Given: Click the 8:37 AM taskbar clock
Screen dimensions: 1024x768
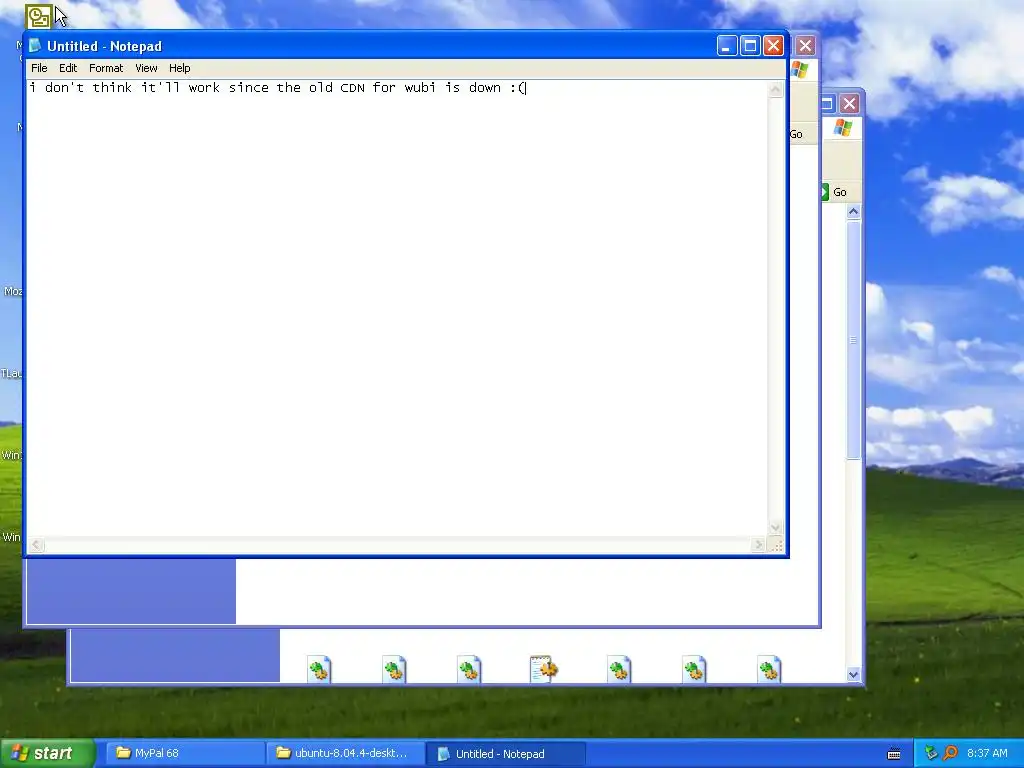Looking at the screenshot, I should tap(987, 753).
